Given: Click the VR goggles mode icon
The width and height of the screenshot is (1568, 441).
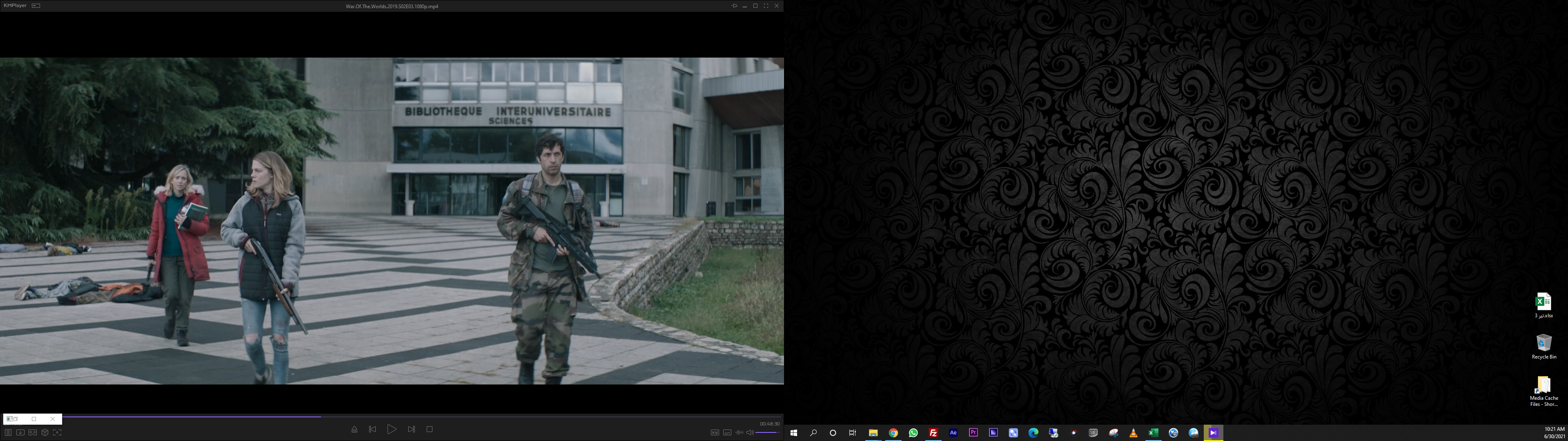Looking at the screenshot, I should [x=33, y=432].
